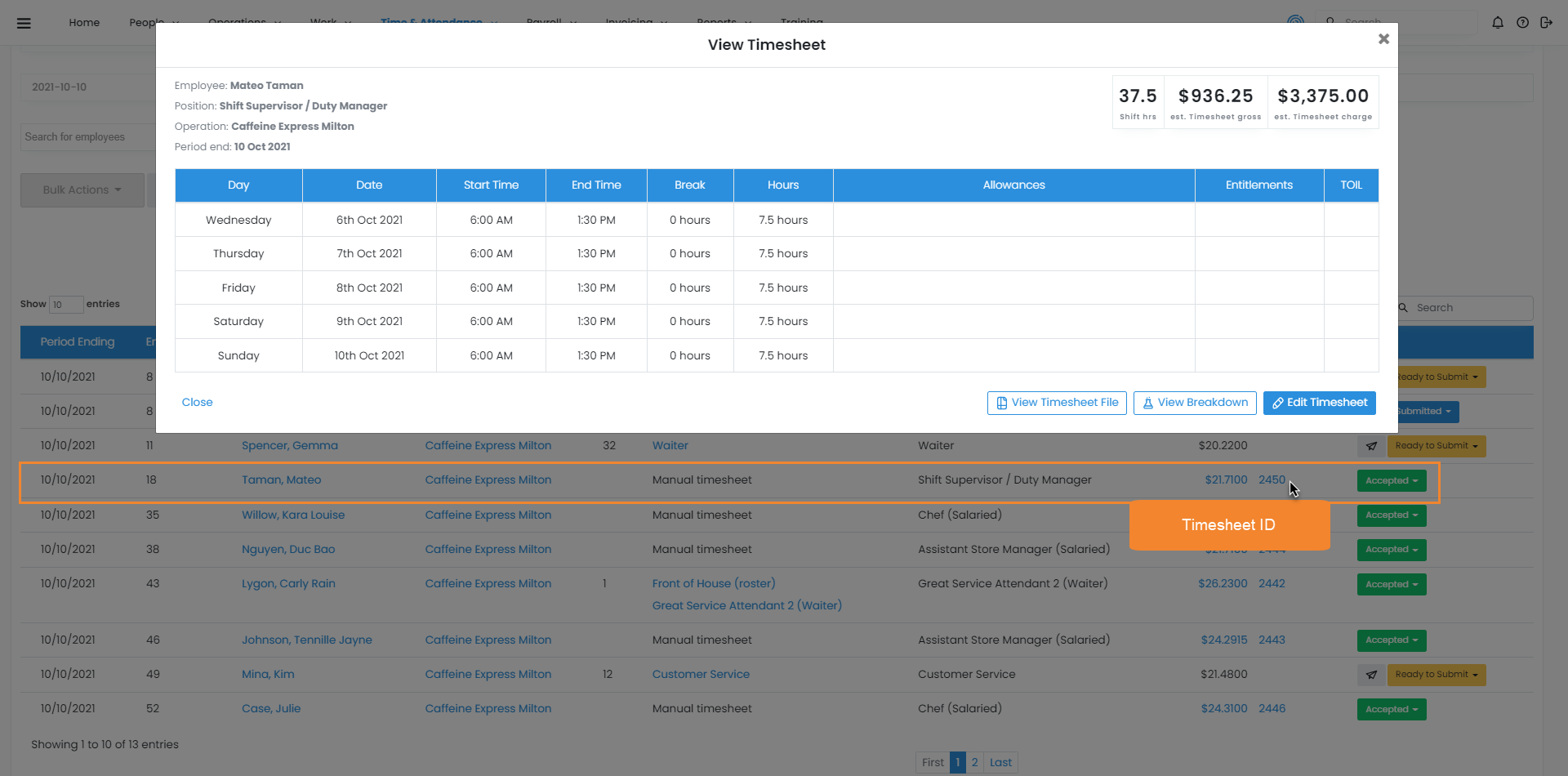Open timesheet ID 2442
The height and width of the screenshot is (776, 1568).
tap(1272, 583)
